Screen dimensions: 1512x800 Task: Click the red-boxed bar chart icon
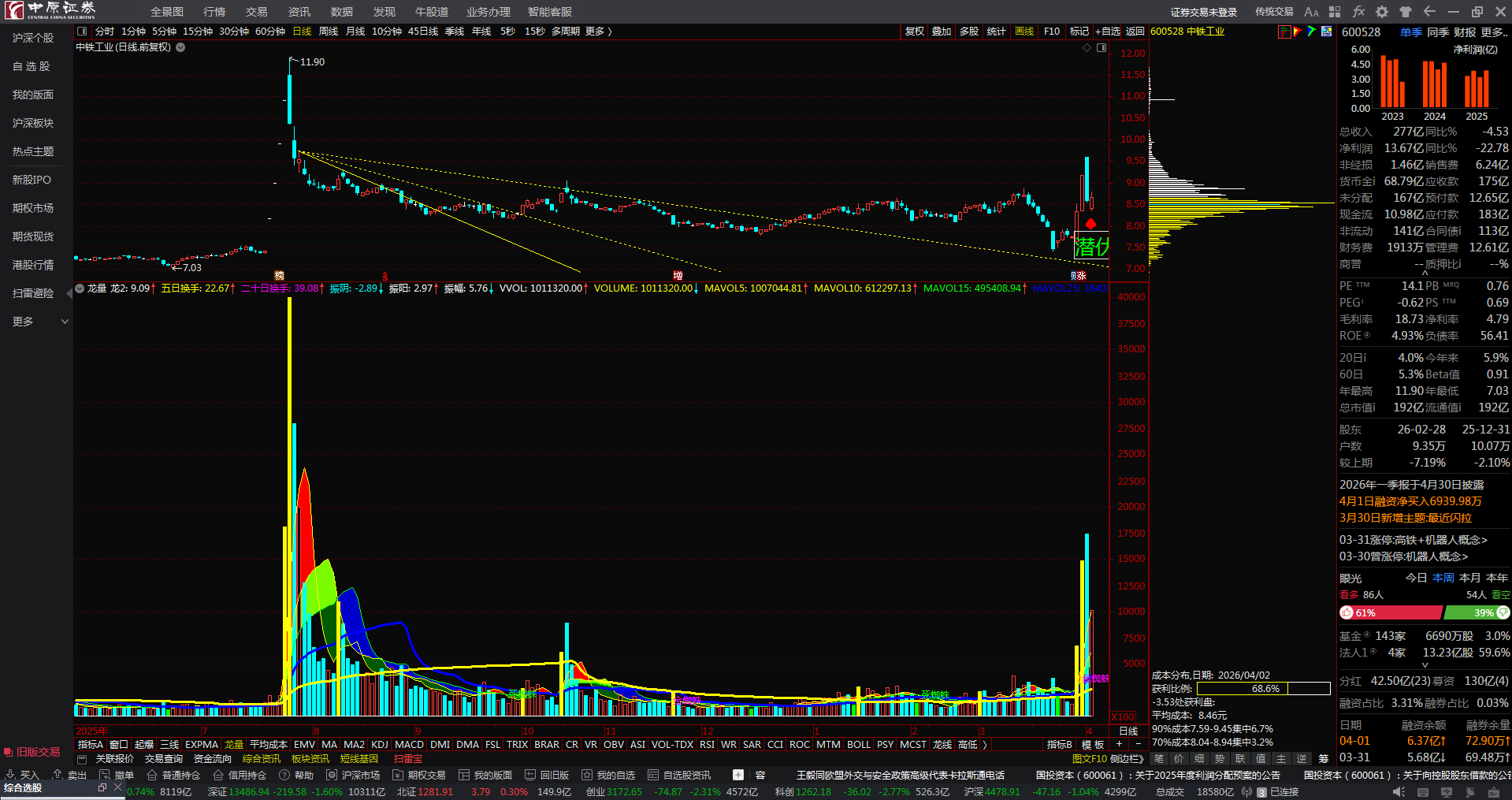[1284, 32]
